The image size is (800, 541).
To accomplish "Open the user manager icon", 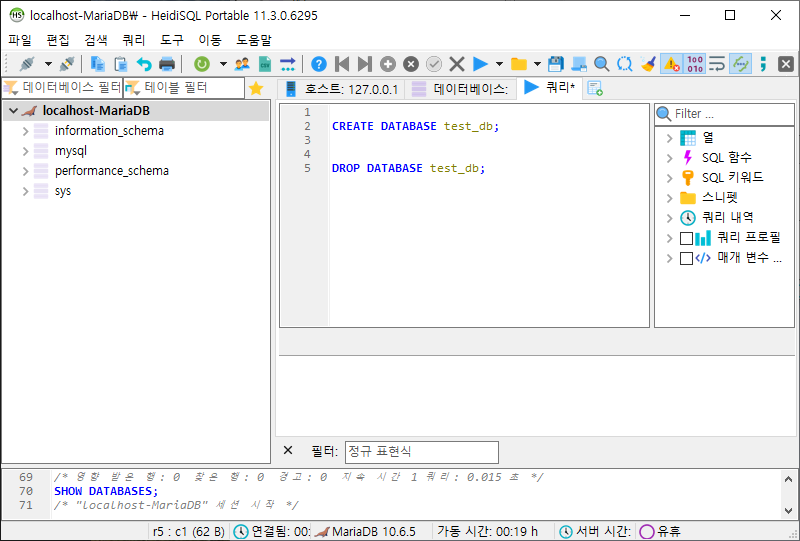I will [x=242, y=64].
